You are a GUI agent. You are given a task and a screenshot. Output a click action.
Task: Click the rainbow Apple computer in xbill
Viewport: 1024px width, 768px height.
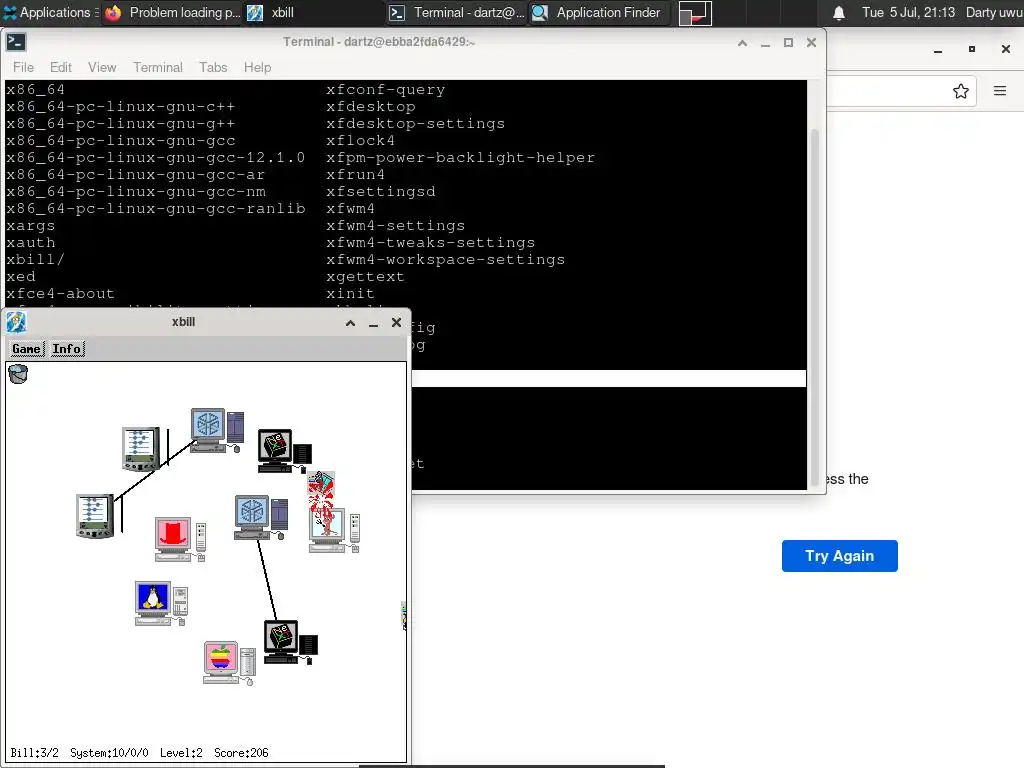(x=229, y=663)
